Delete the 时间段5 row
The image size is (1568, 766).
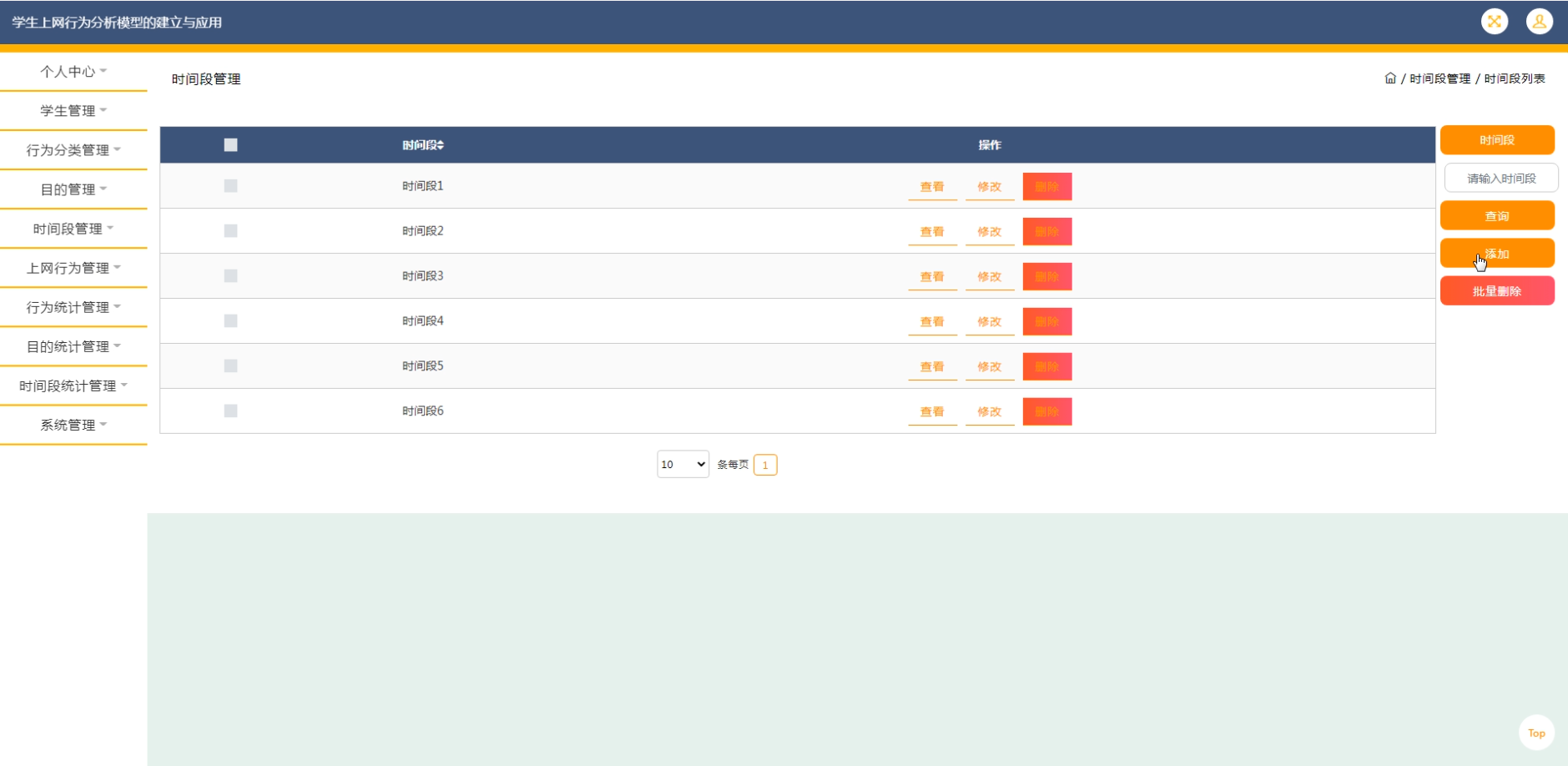(1047, 367)
